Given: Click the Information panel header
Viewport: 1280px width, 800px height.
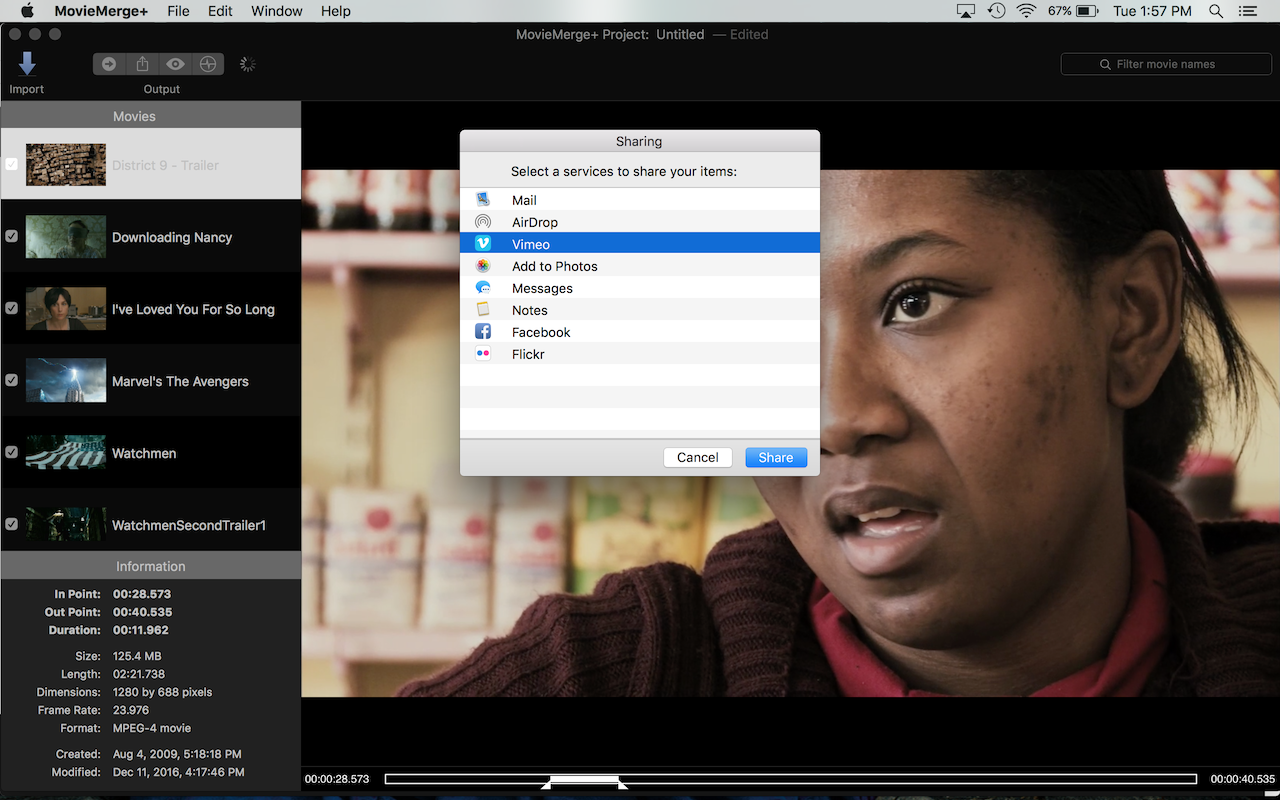Looking at the screenshot, I should (151, 566).
